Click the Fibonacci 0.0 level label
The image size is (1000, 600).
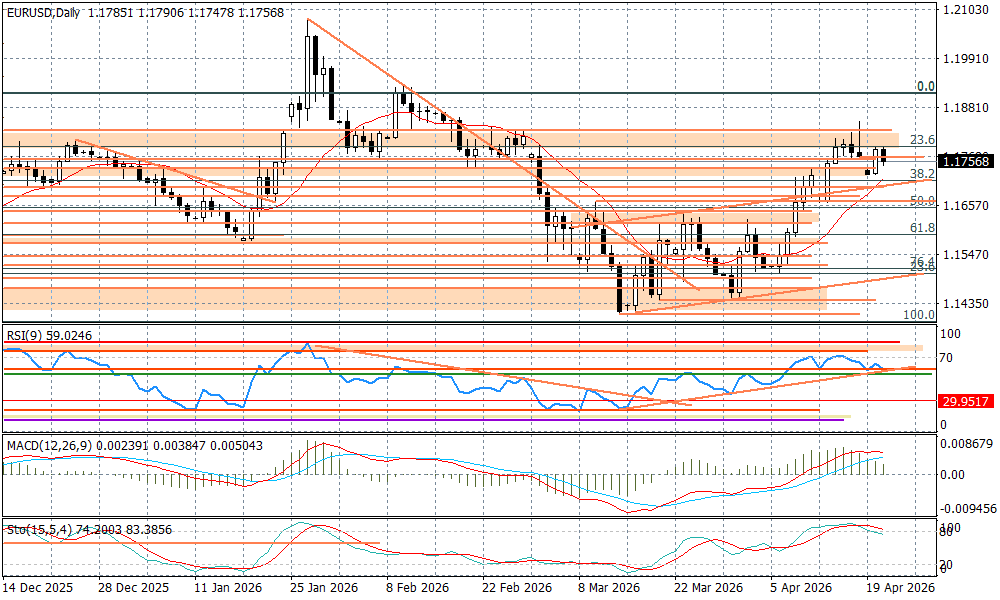point(926,87)
